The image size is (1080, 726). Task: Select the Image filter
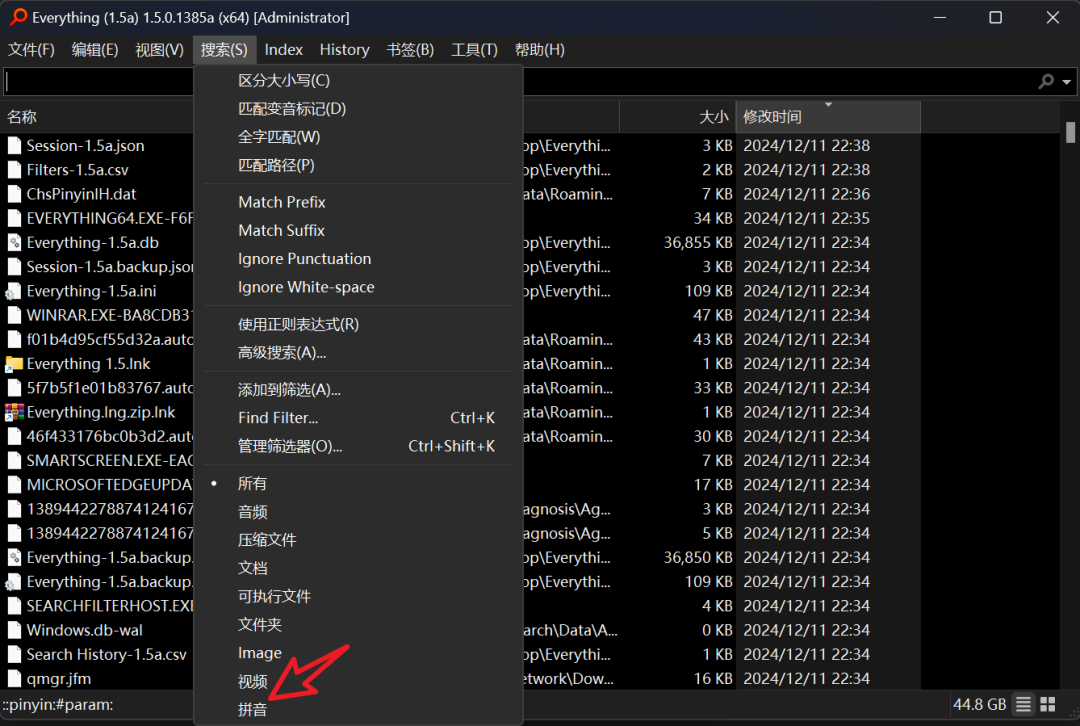pos(358,652)
